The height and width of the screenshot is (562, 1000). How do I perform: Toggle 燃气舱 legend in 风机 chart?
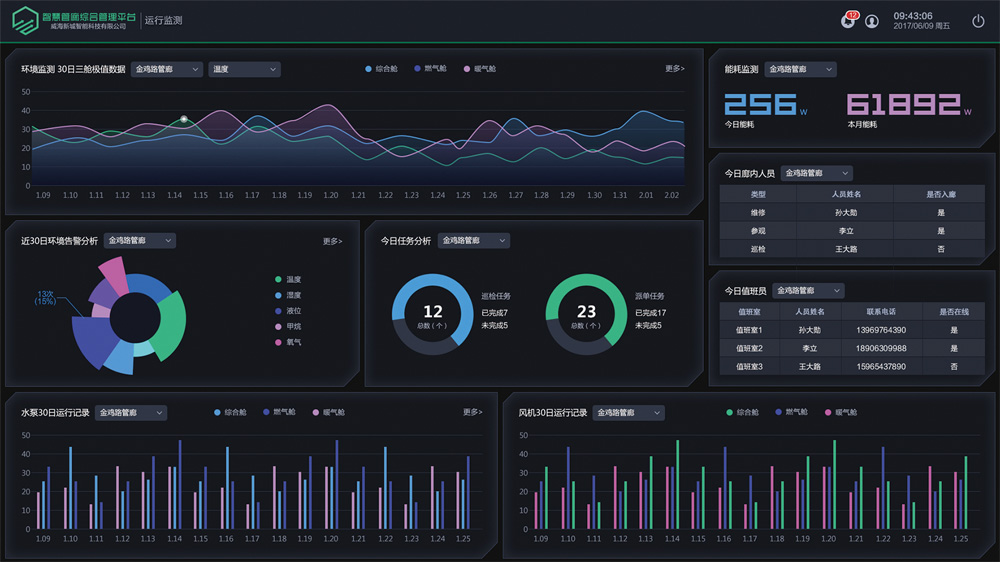coord(791,412)
